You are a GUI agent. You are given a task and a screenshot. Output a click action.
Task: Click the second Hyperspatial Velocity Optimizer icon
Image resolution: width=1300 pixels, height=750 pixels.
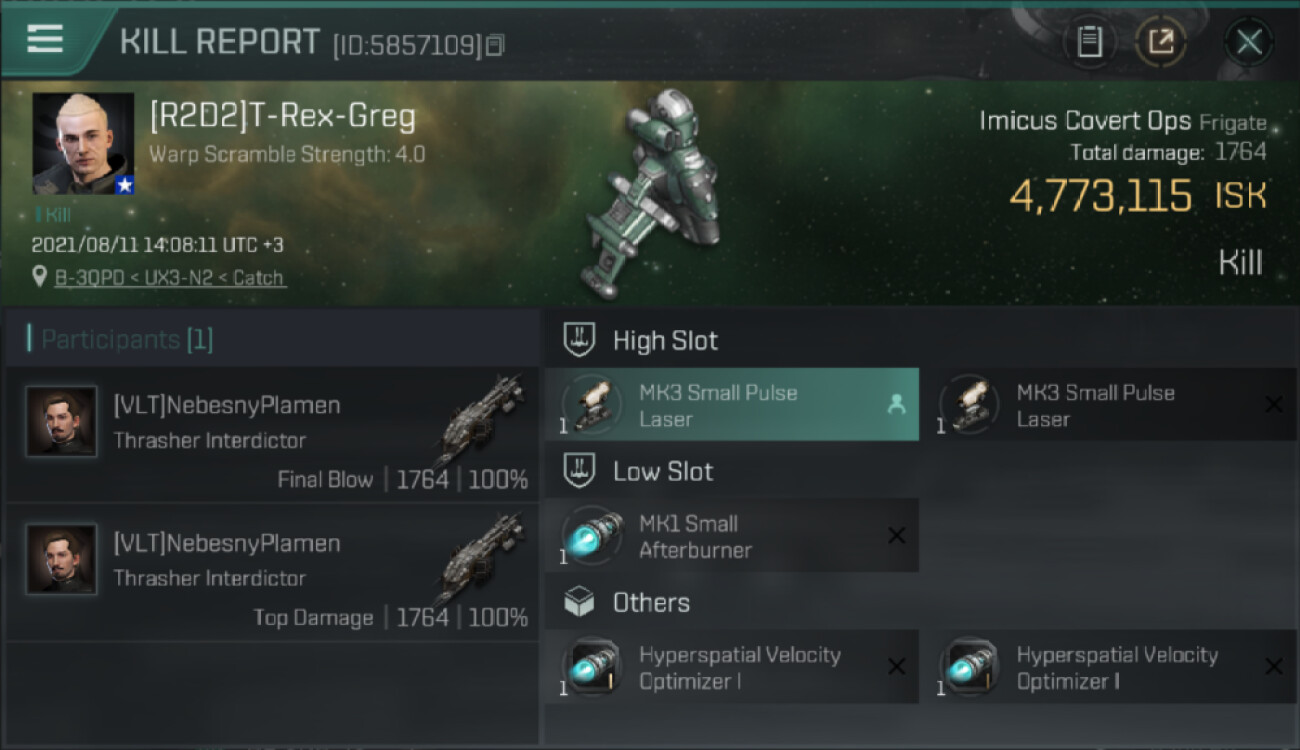pos(969,666)
